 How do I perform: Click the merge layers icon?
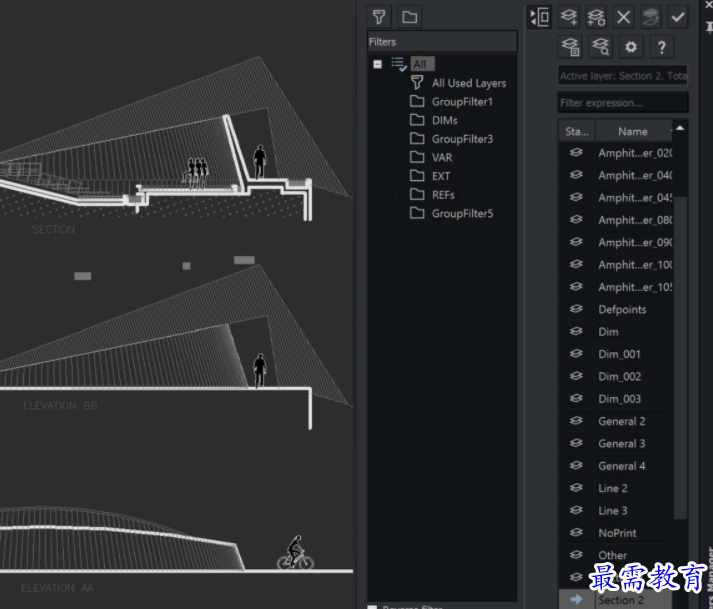(651, 17)
